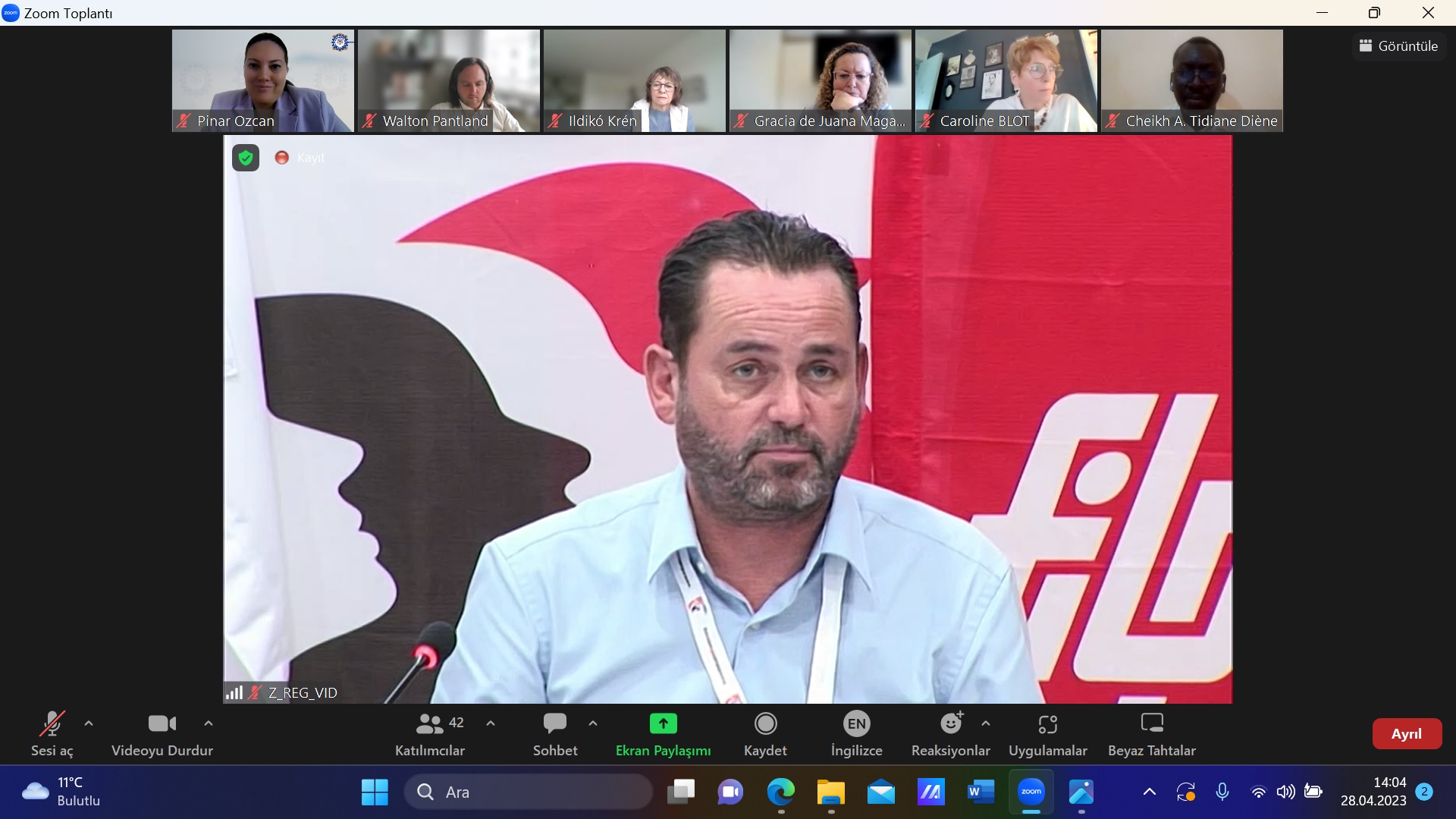
Task: Open the Mail app from the taskbar
Action: [880, 792]
